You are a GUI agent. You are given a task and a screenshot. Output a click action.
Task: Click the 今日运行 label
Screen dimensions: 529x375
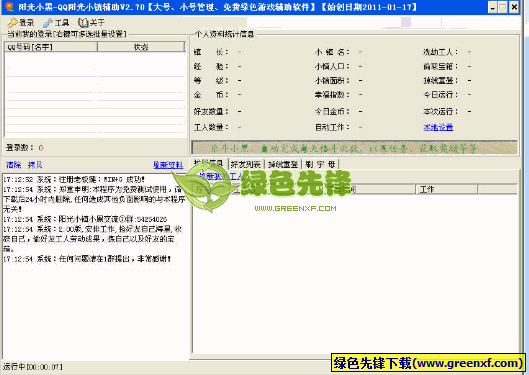[441, 95]
